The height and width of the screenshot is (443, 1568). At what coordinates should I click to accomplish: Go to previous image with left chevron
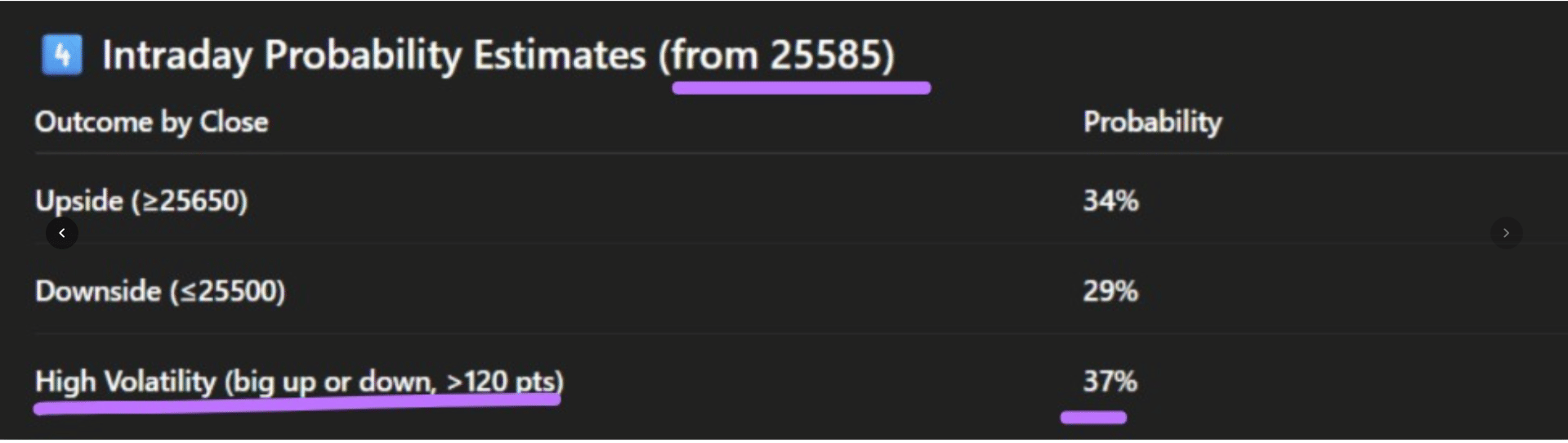click(x=62, y=233)
